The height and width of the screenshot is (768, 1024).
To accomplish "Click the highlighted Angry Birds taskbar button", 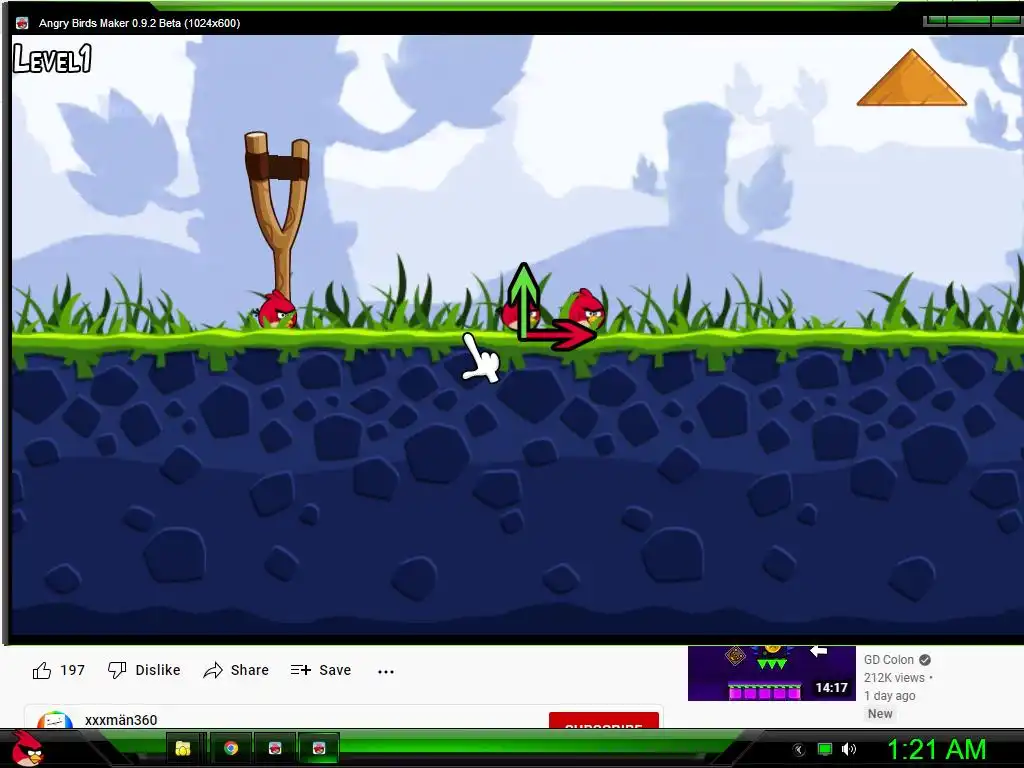I will point(319,748).
